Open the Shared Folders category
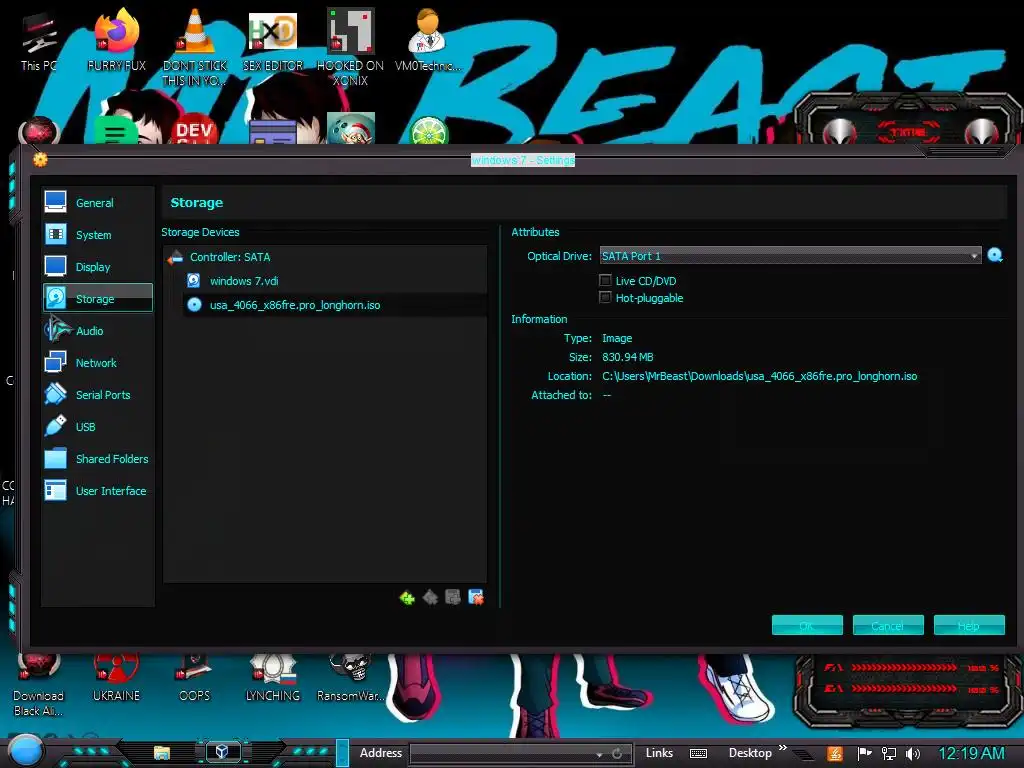Viewport: 1024px width, 768px height. 97,458
